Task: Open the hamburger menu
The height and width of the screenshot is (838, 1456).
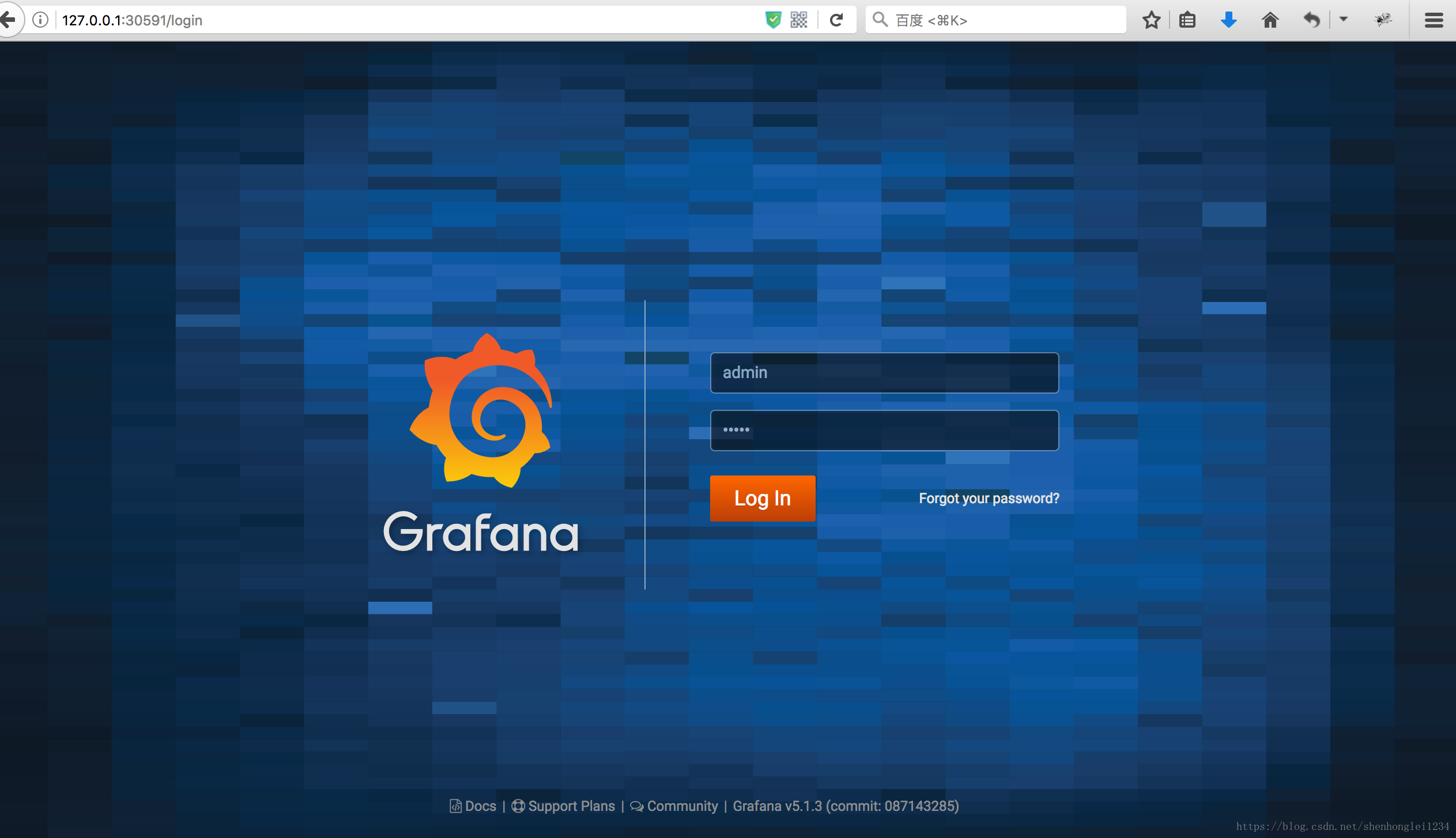Action: 1434,20
